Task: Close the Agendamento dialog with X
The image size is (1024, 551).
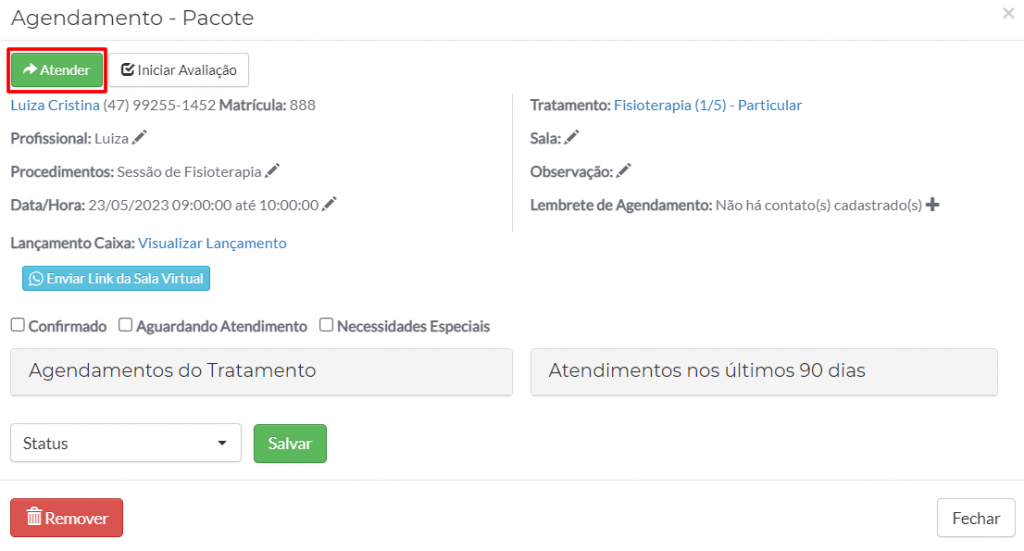Action: (x=1008, y=13)
